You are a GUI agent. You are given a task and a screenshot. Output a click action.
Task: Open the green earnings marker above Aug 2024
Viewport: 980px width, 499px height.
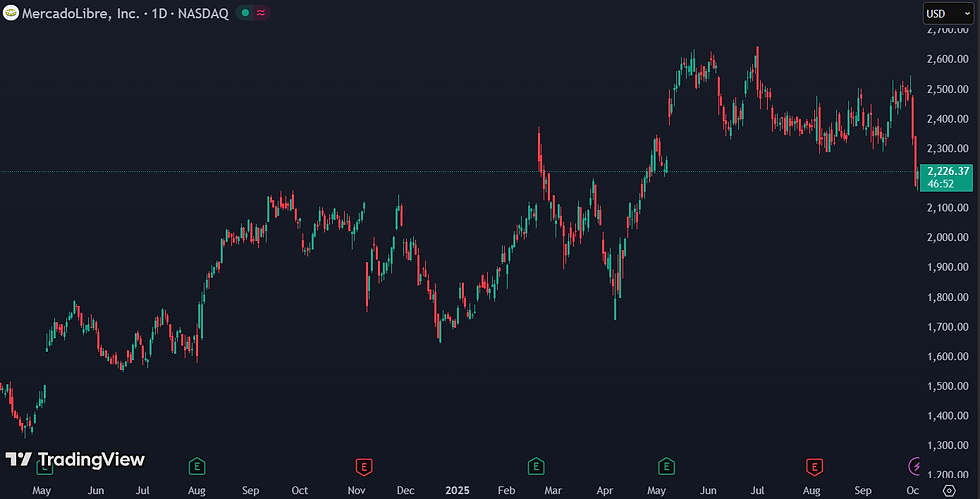pyautogui.click(x=197, y=466)
